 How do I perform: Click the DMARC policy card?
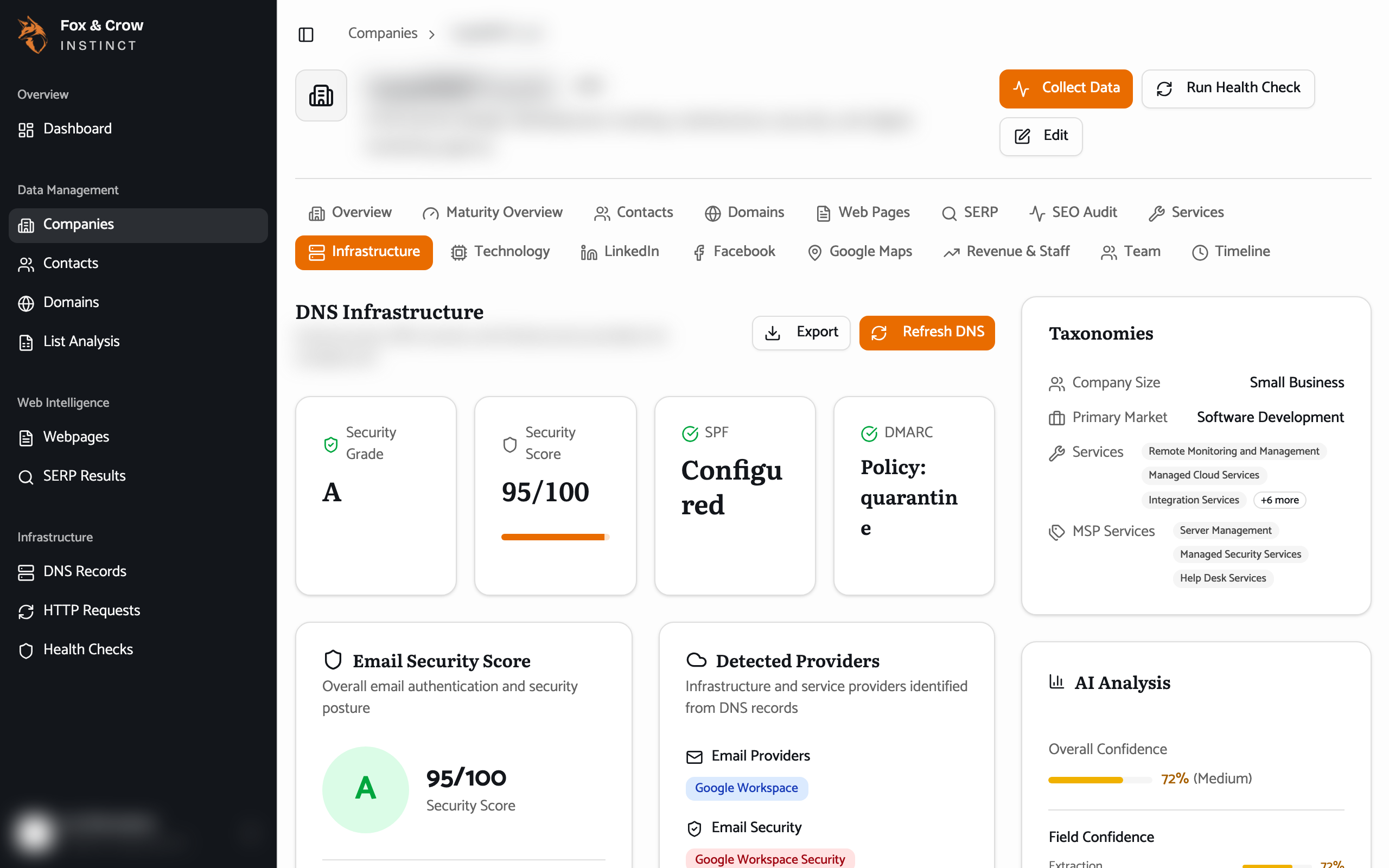914,496
